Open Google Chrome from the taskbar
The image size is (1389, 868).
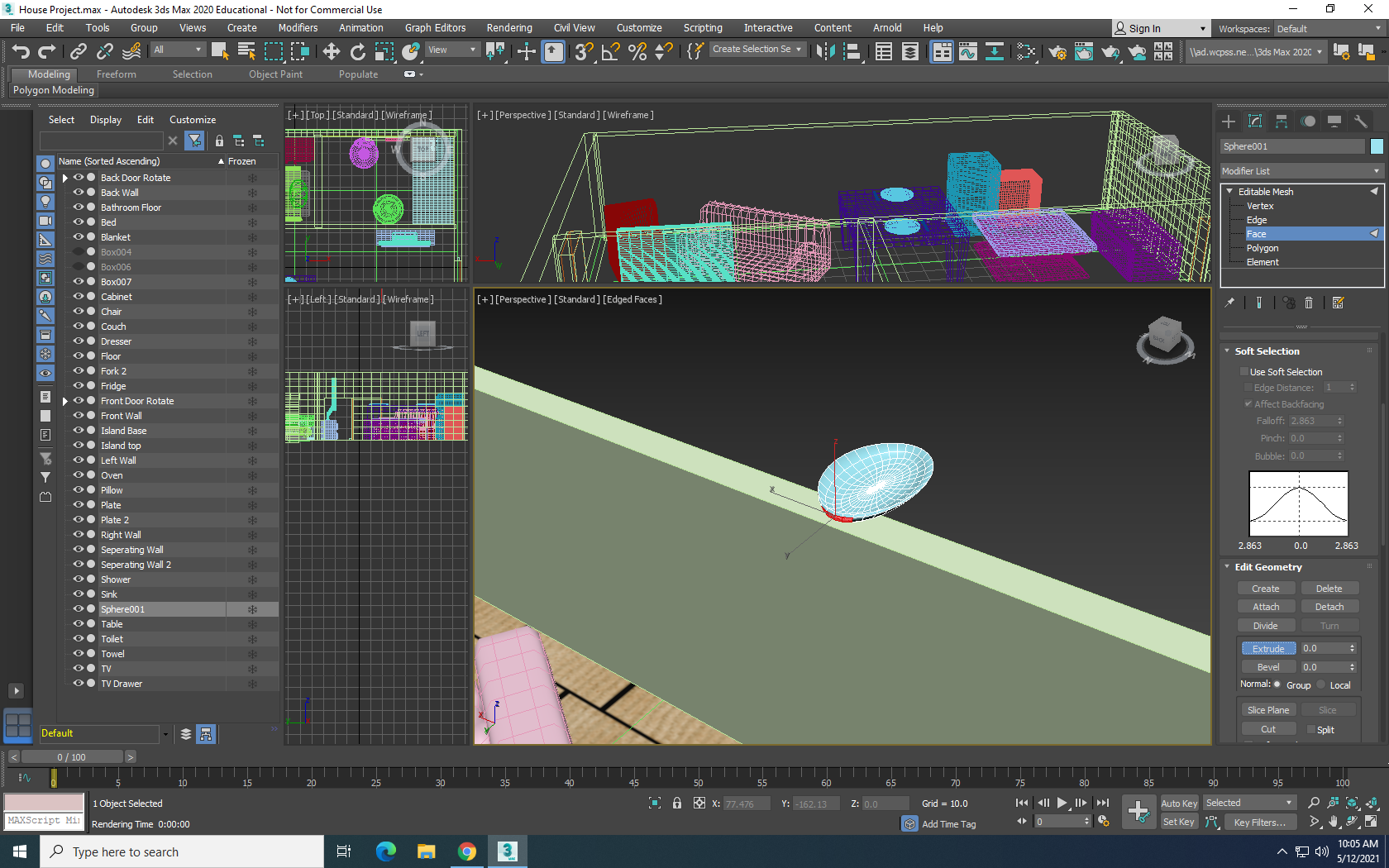coord(467,851)
